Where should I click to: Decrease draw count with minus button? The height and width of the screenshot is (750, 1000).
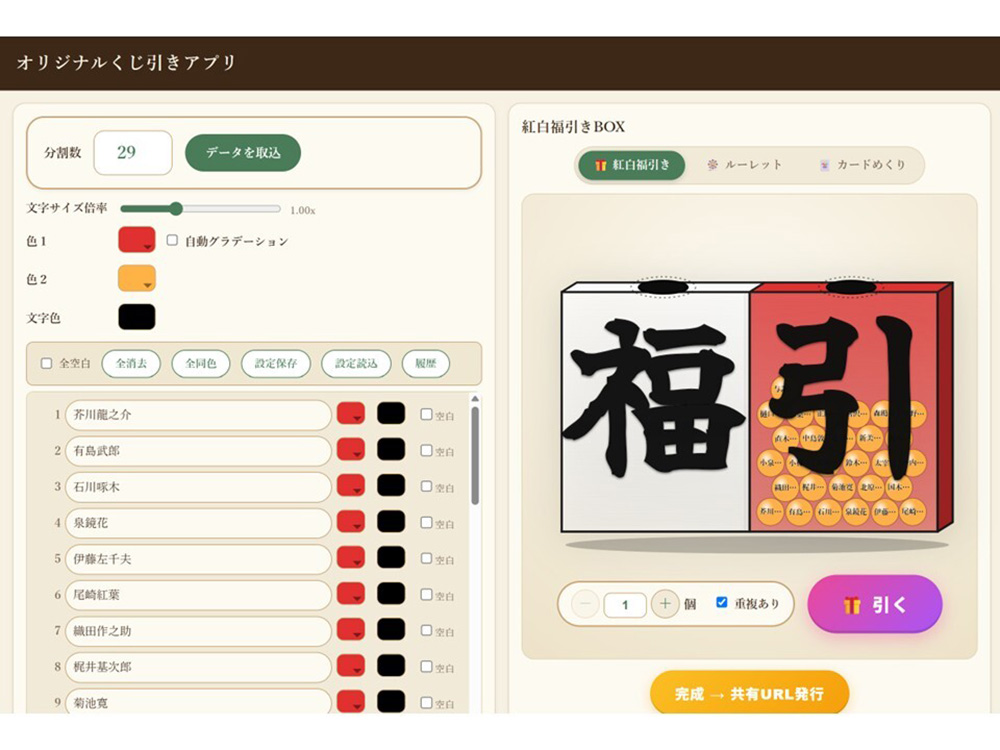point(585,603)
